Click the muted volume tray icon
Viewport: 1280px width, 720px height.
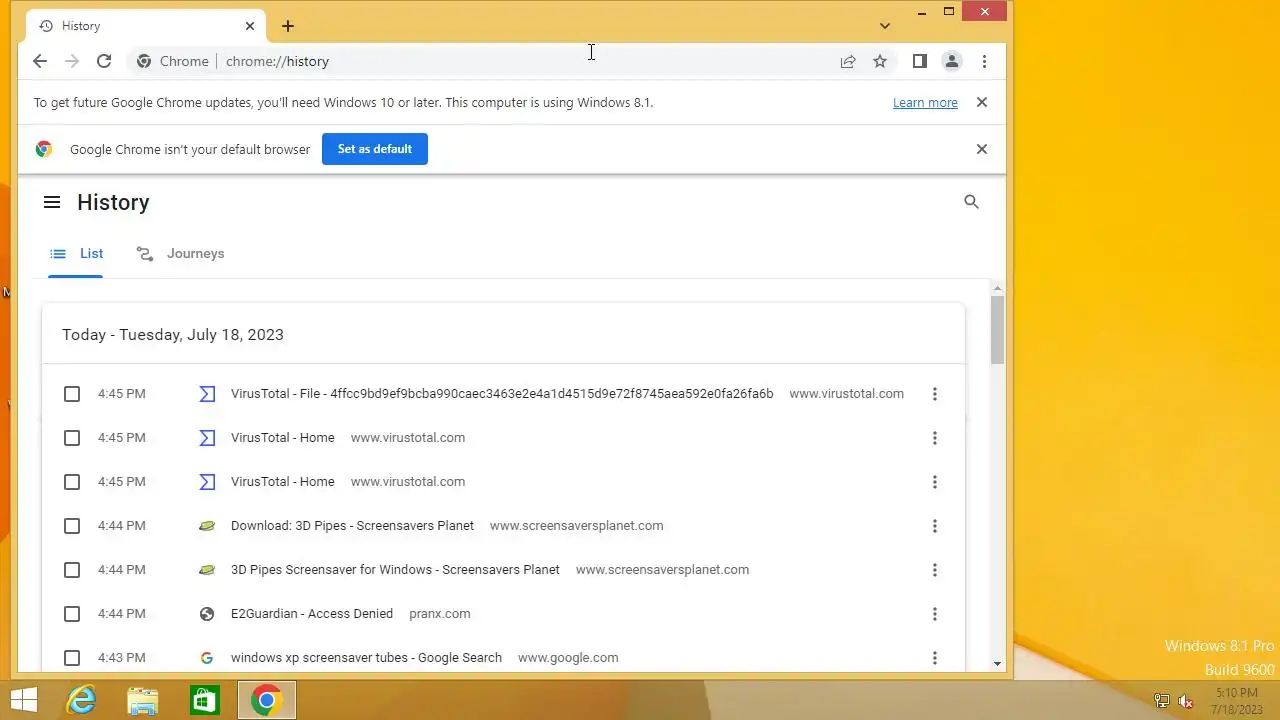point(1186,701)
